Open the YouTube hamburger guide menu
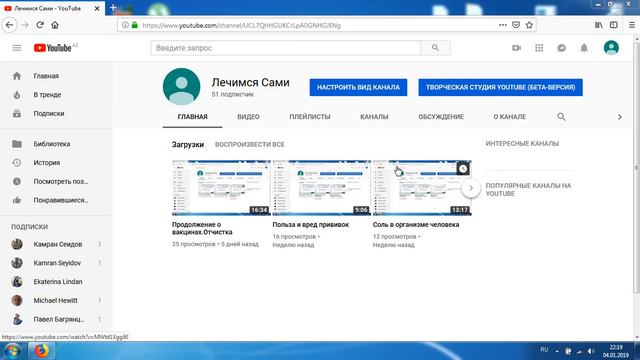The image size is (640, 360). click(x=17, y=48)
